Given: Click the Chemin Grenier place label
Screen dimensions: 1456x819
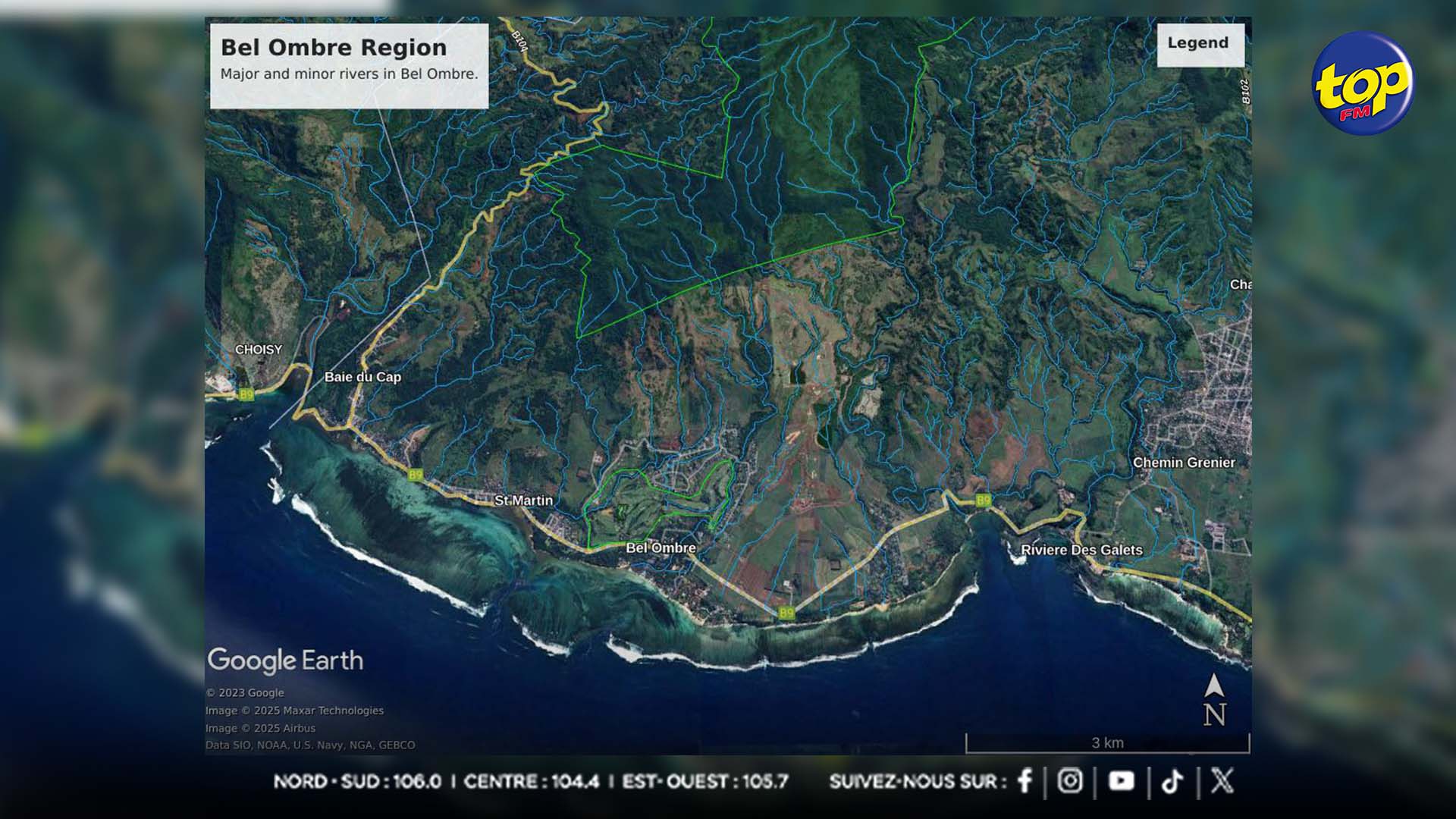Looking at the screenshot, I should coord(1183,463).
